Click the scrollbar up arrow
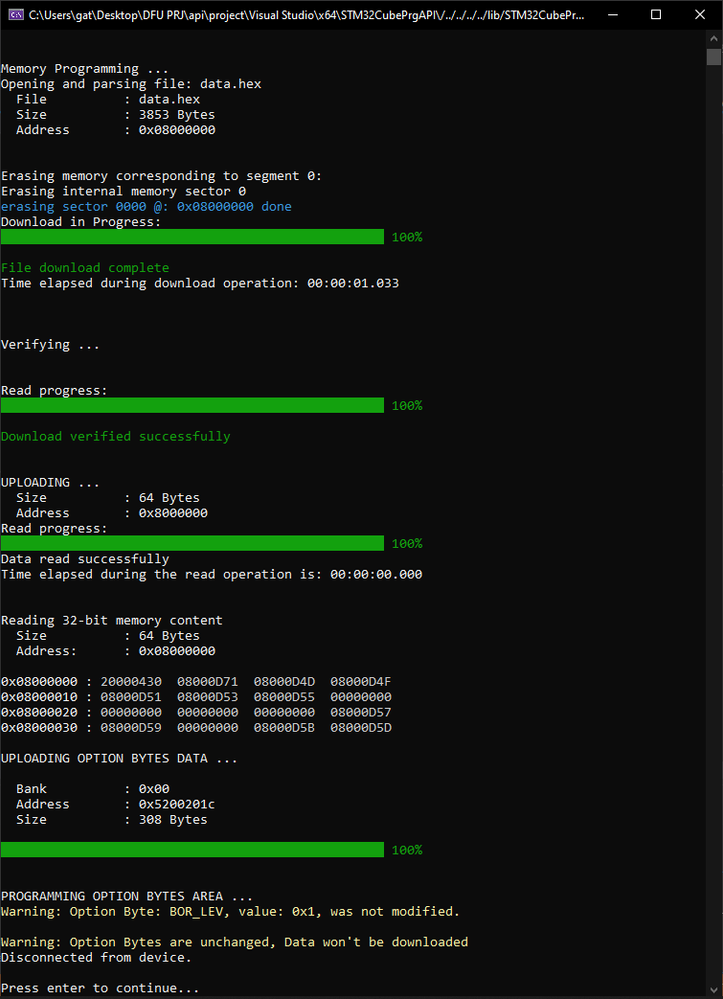 click(714, 38)
